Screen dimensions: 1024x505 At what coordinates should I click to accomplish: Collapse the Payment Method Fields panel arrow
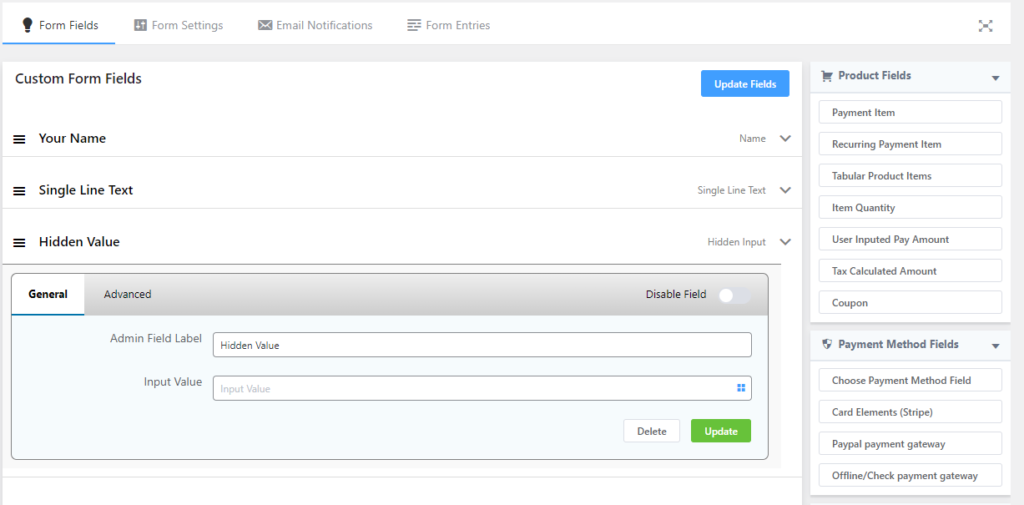pyautogui.click(x=995, y=346)
